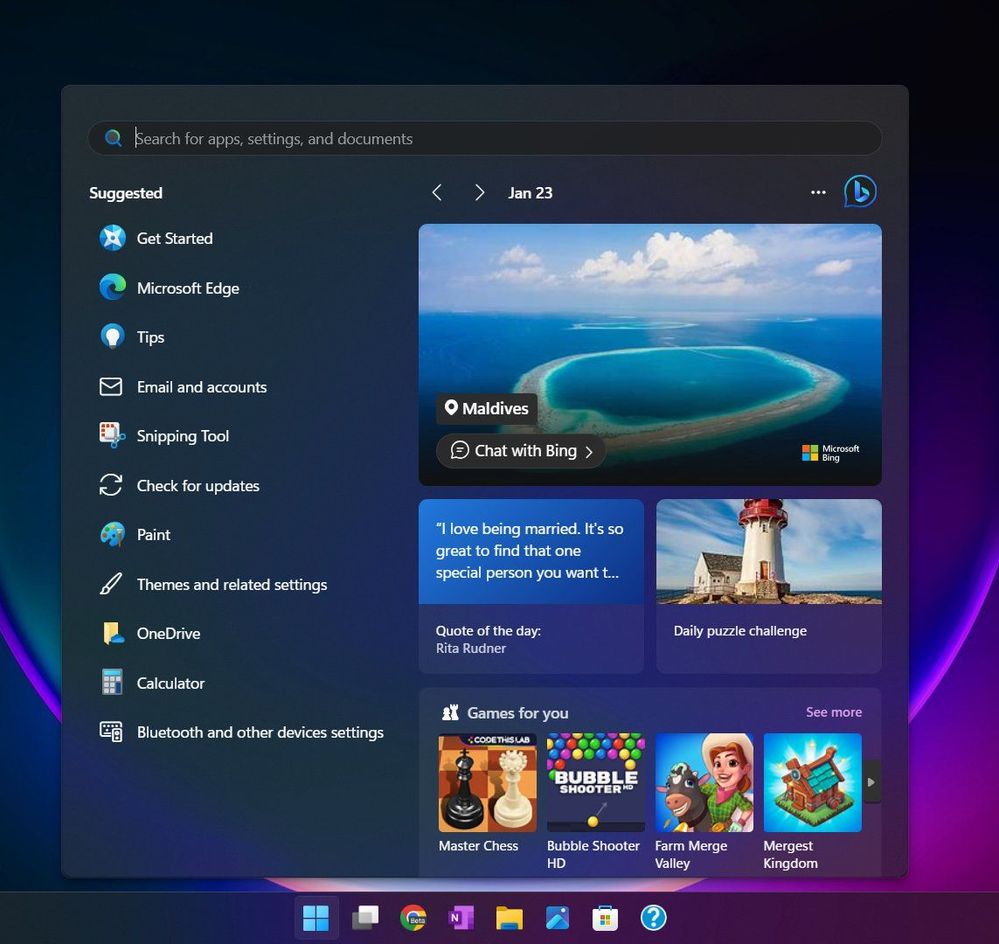Image resolution: width=999 pixels, height=944 pixels.
Task: Open Themes and related settings brush icon
Action: 111,583
